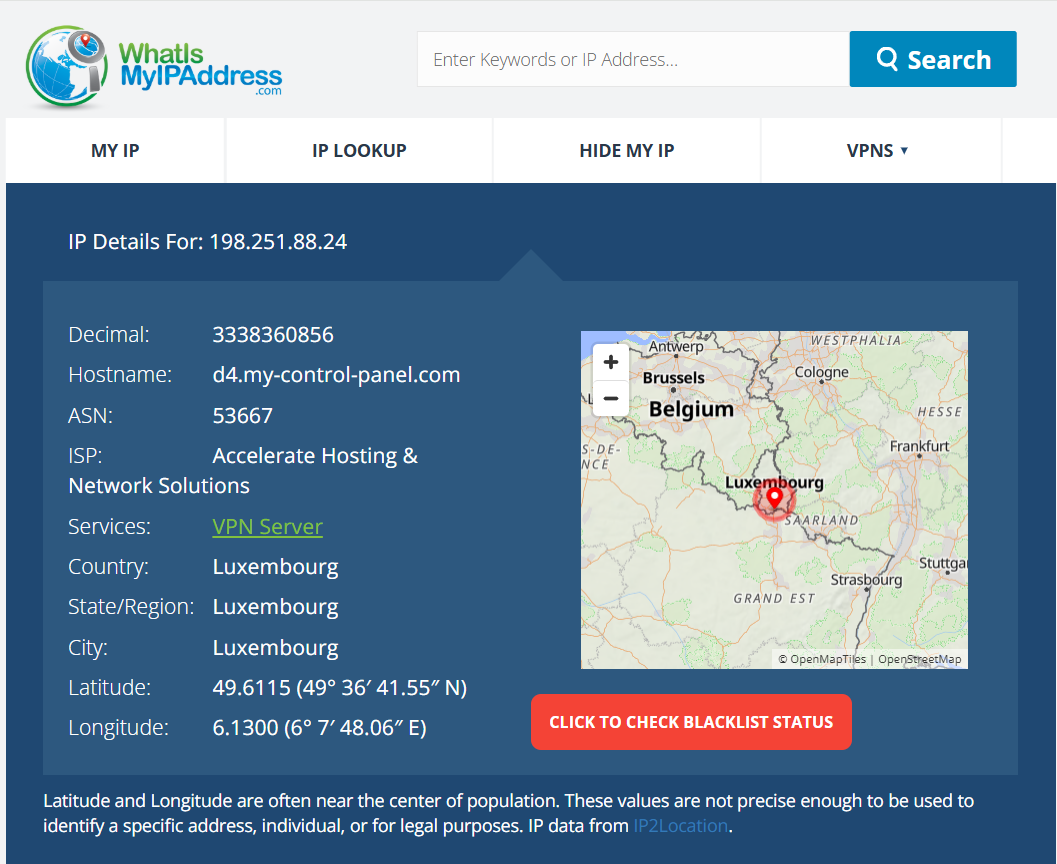This screenshot has height=864, width=1057.
Task: Click the red location pin on map
Action: [x=775, y=498]
